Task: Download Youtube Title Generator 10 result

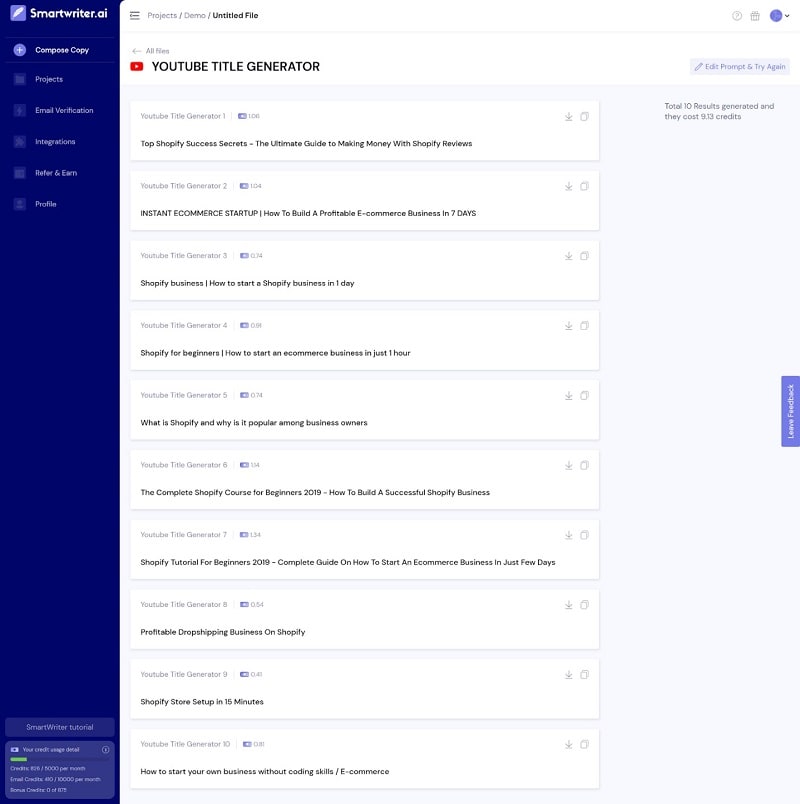Action: 569,744
